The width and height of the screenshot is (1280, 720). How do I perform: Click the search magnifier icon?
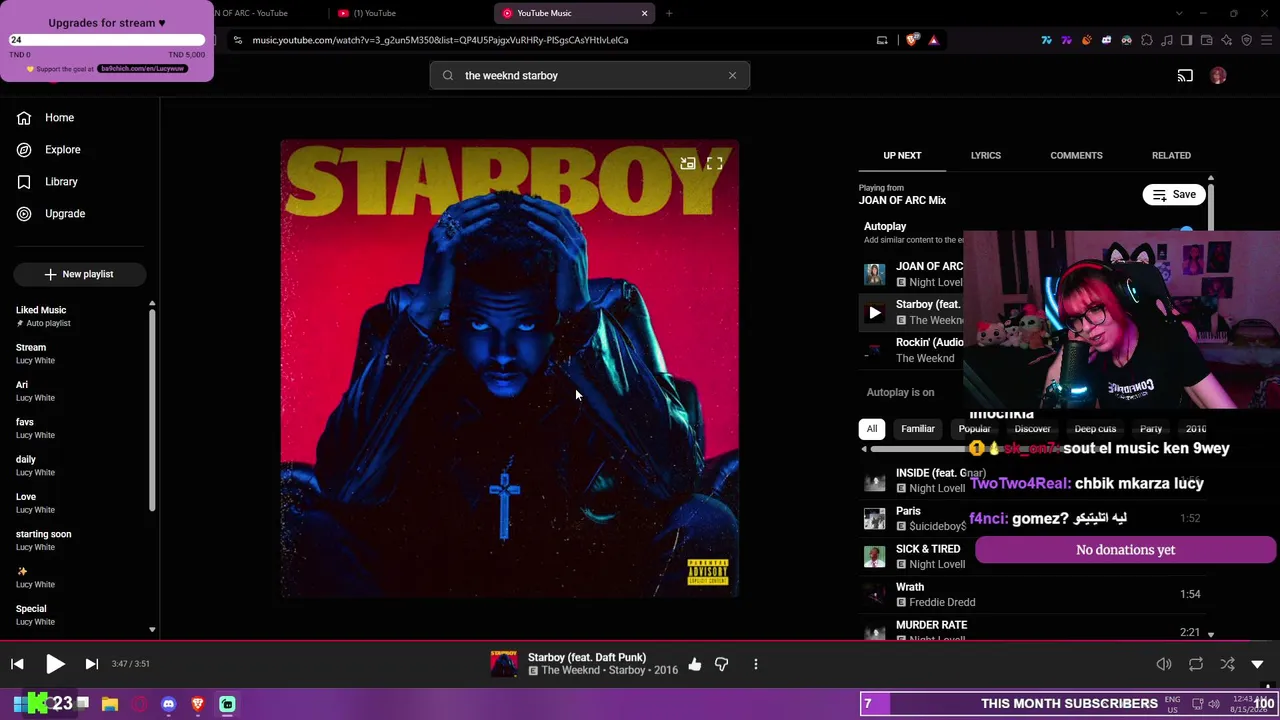point(448,75)
